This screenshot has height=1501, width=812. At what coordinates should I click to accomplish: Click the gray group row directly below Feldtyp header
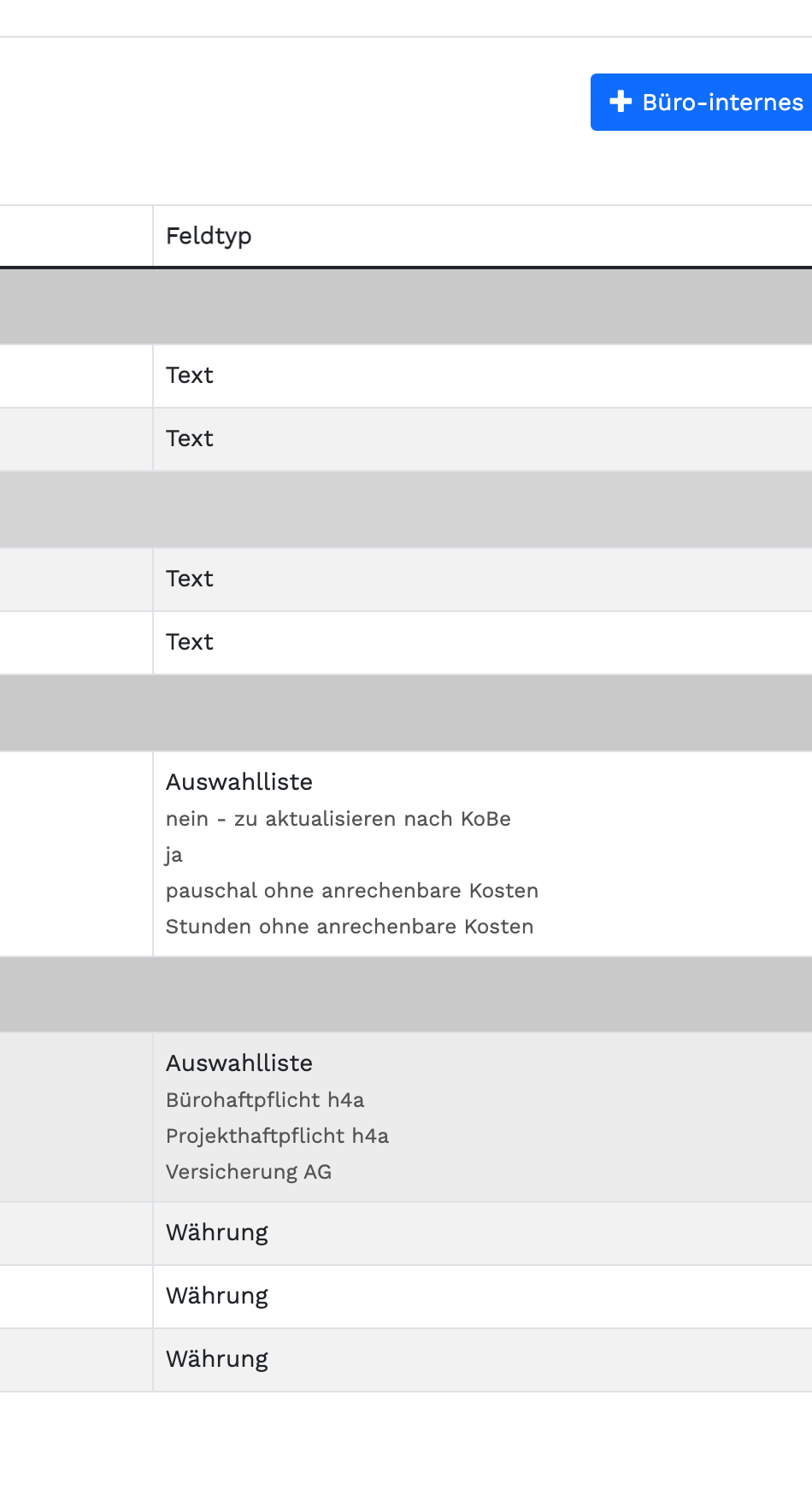pos(406,307)
